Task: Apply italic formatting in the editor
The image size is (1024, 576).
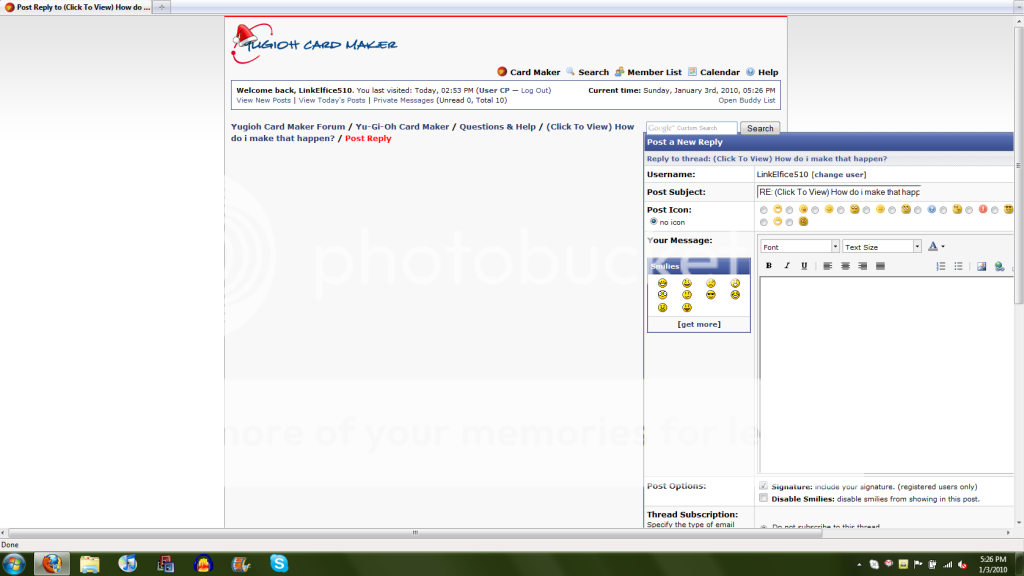Action: point(786,266)
